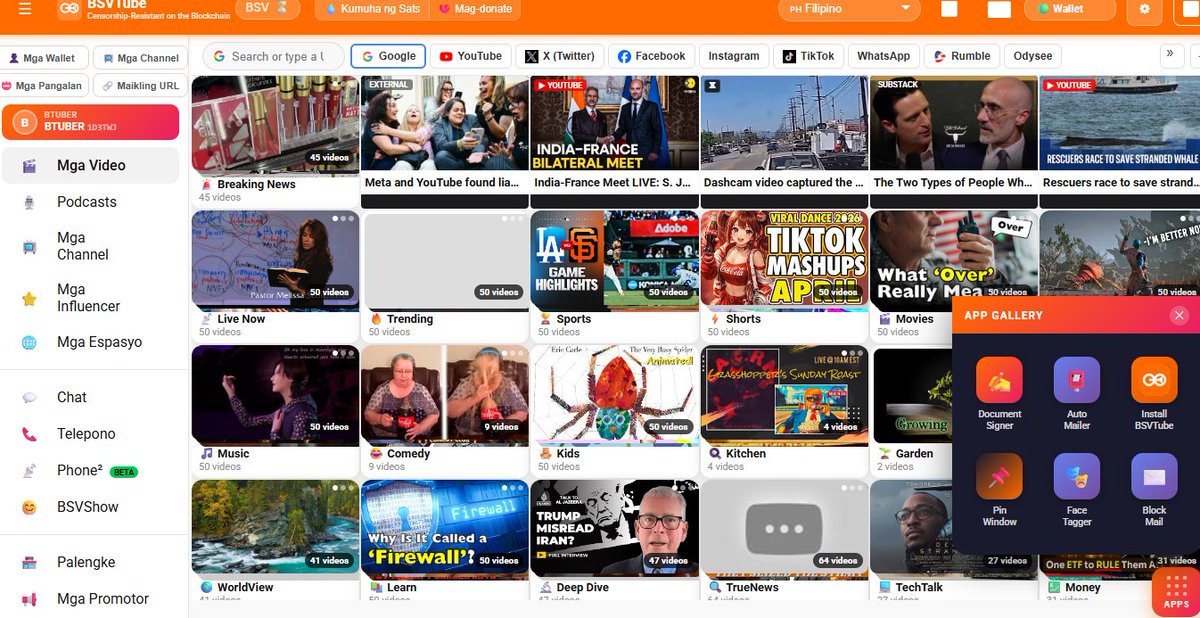Open the Learn Firewall thumbnail
1200x618 pixels.
[x=444, y=528]
